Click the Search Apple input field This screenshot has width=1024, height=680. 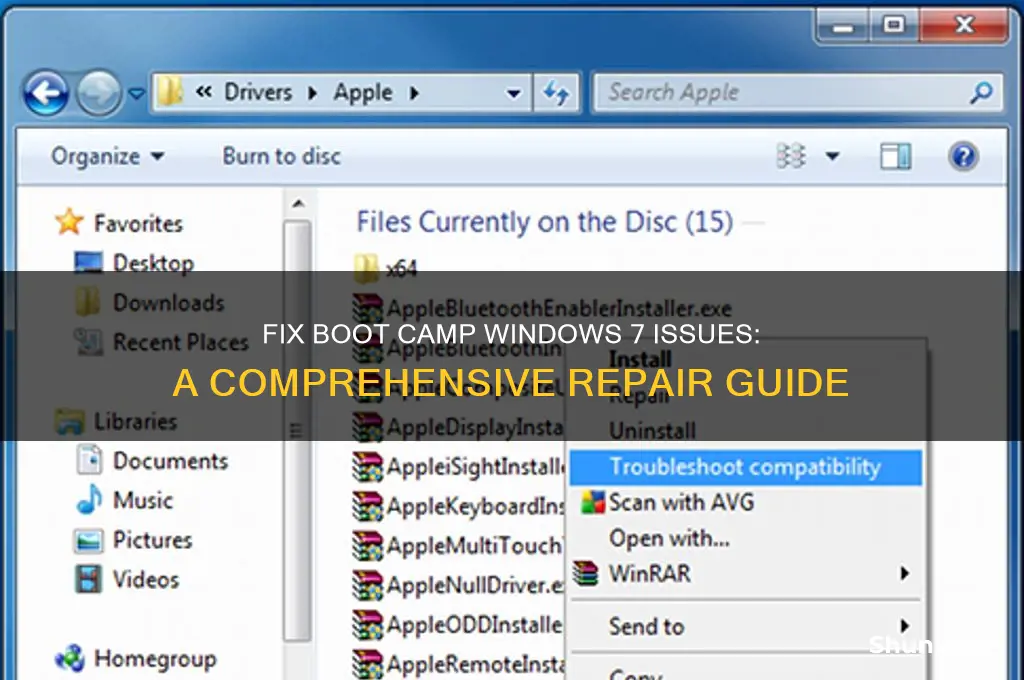tap(797, 93)
